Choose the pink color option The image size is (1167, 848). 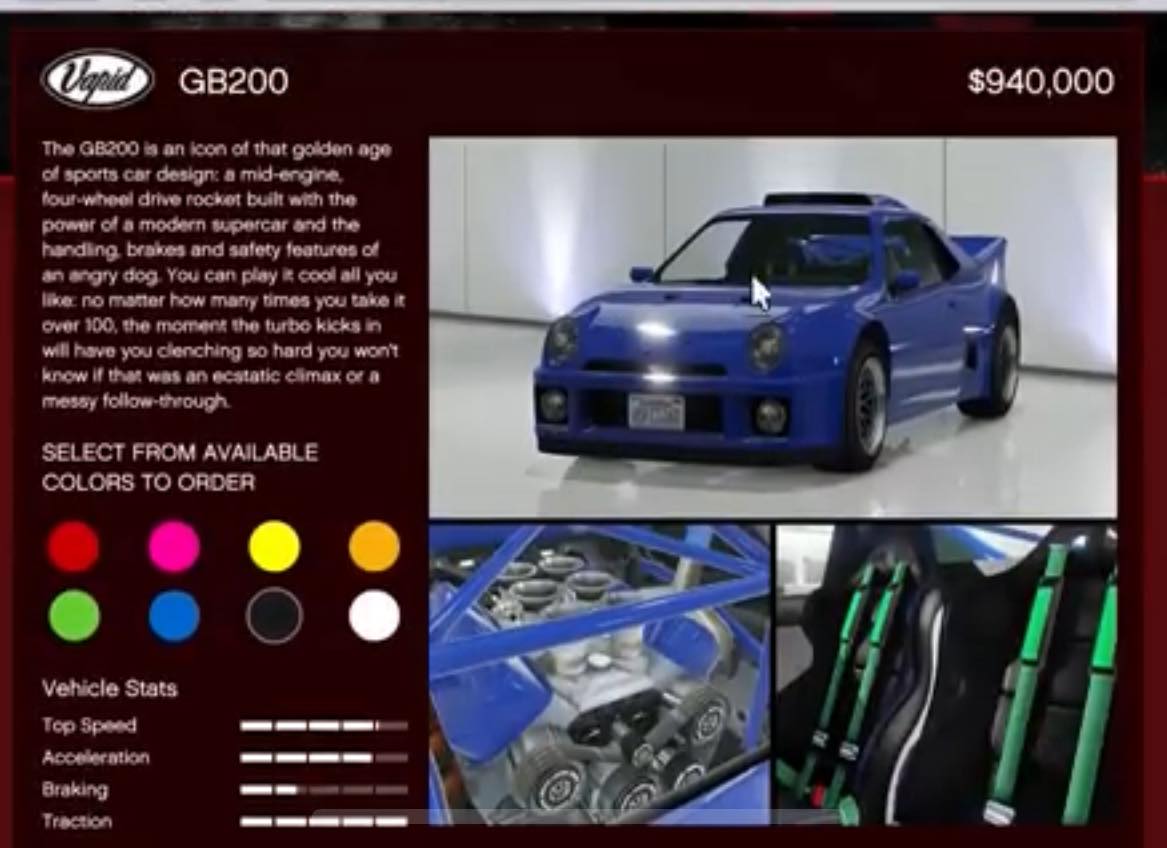(173, 546)
